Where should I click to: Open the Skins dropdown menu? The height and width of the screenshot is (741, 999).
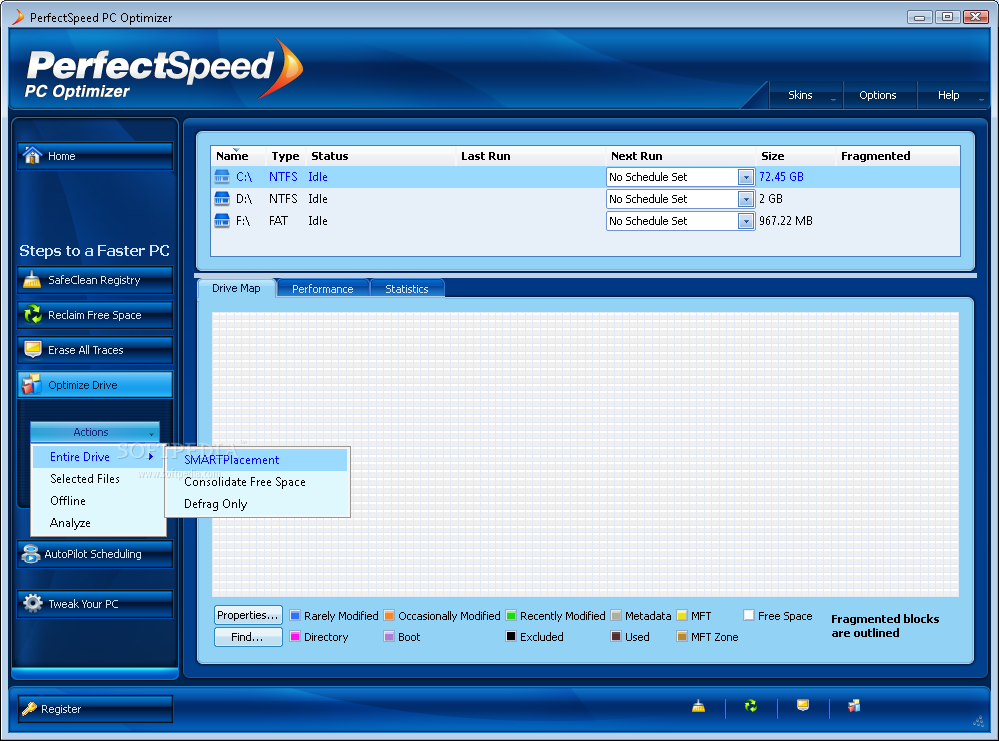point(807,95)
